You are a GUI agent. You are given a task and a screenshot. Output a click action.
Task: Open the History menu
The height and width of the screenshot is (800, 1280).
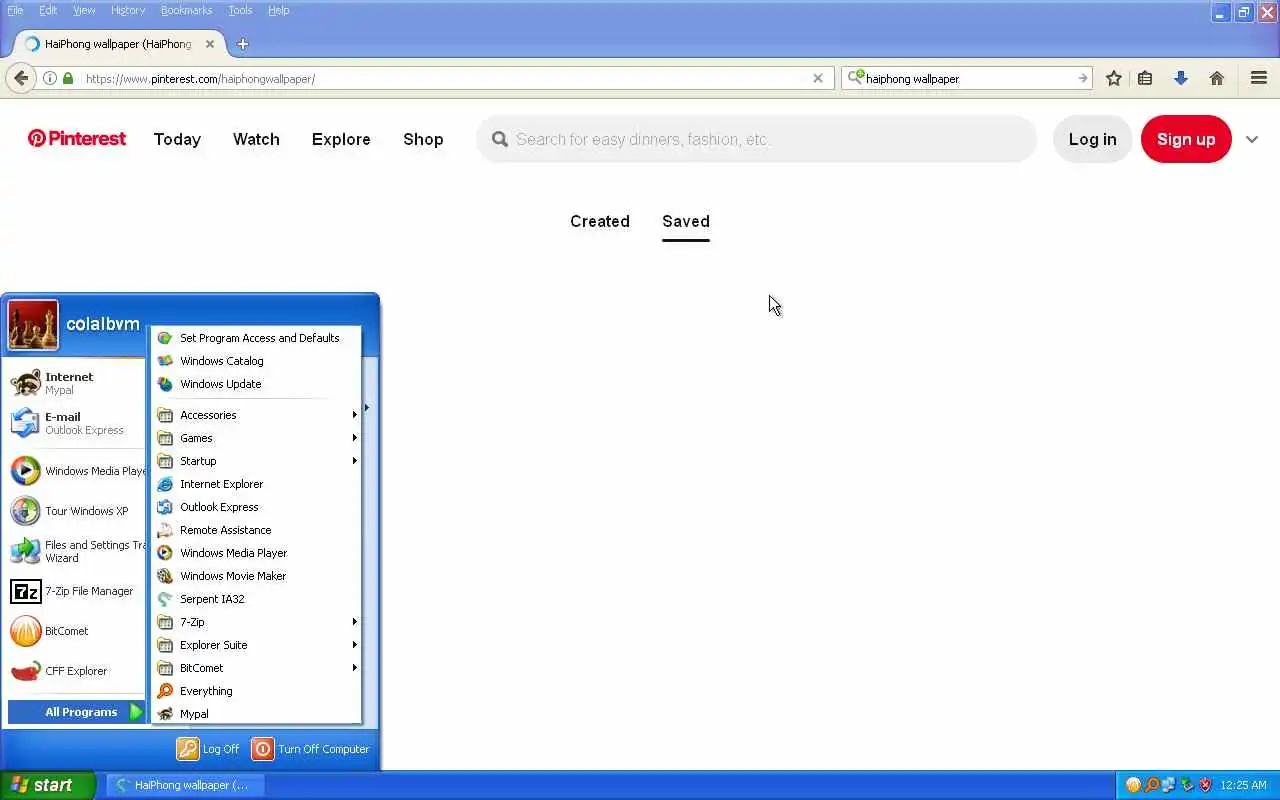point(128,10)
